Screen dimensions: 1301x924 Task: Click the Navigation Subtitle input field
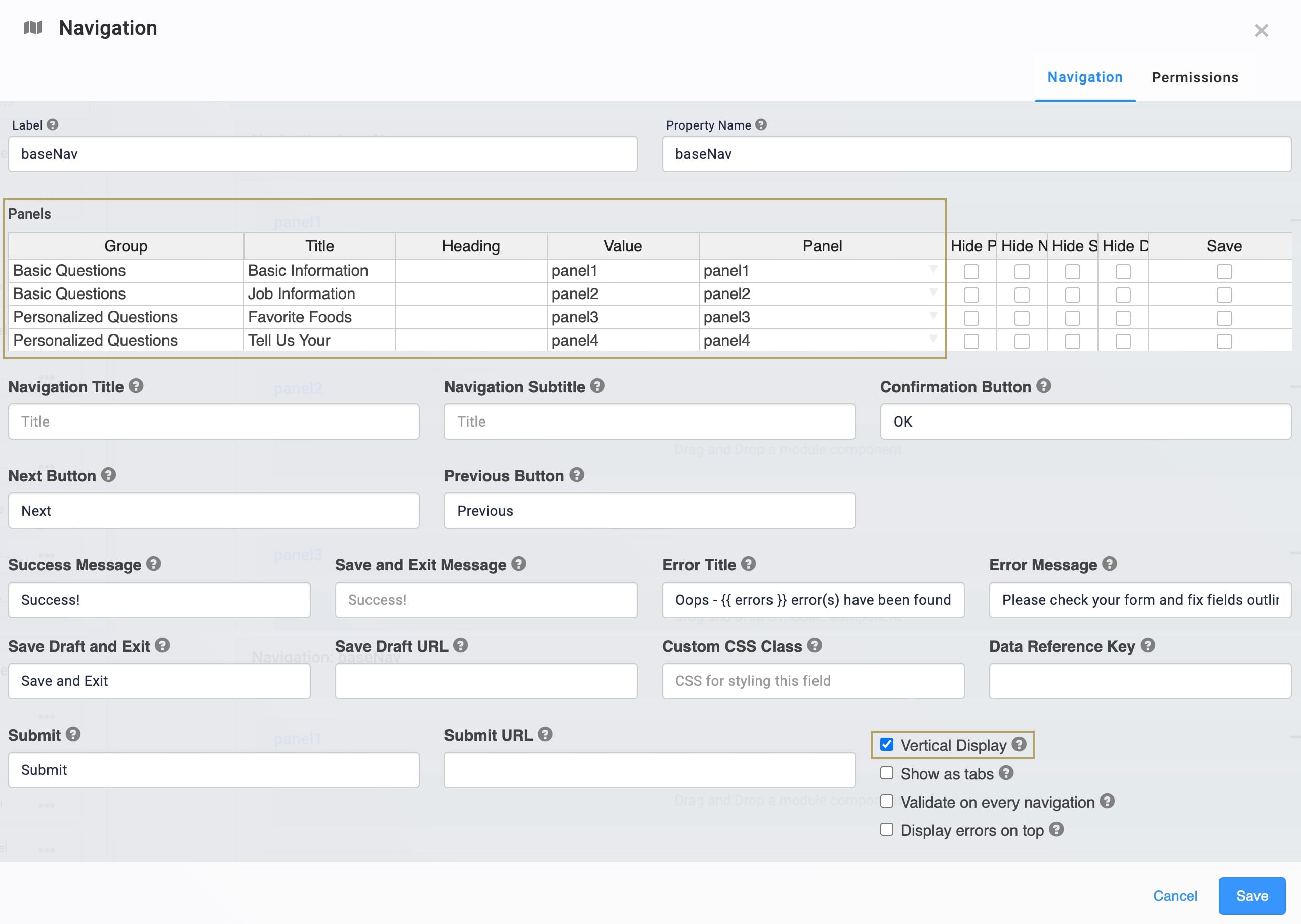click(649, 422)
